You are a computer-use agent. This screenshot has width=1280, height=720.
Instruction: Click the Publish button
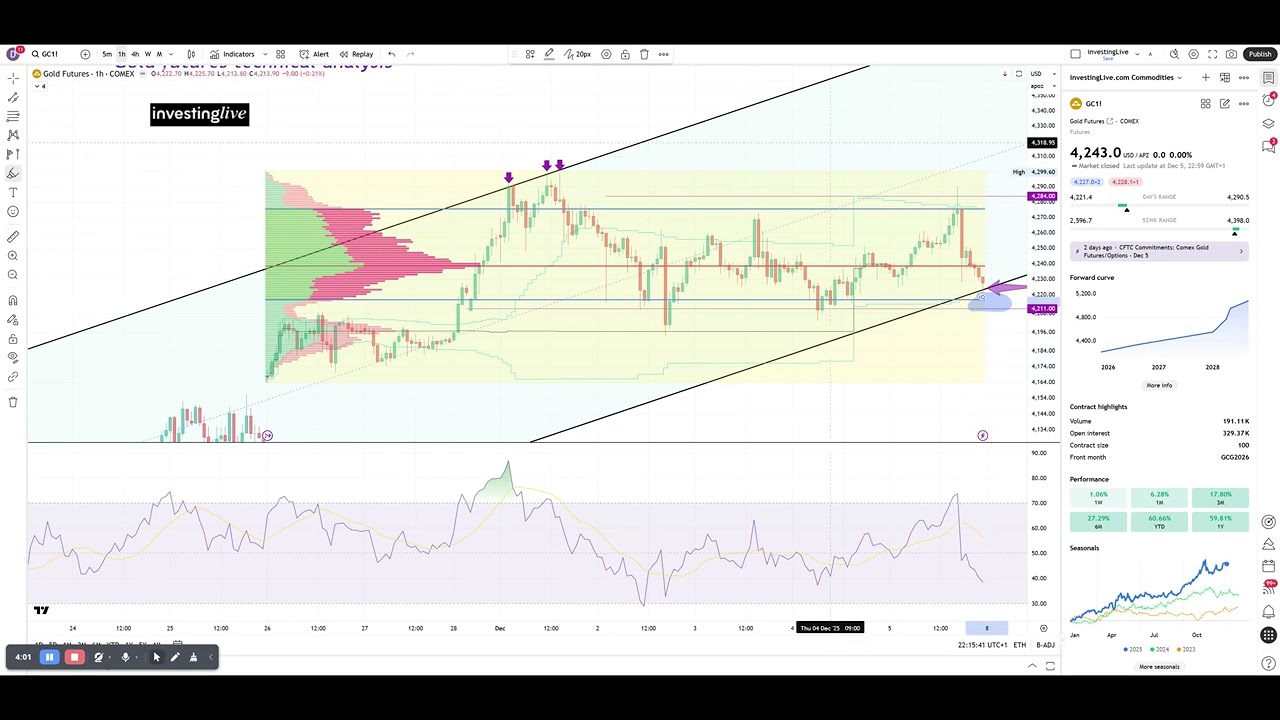click(1260, 54)
